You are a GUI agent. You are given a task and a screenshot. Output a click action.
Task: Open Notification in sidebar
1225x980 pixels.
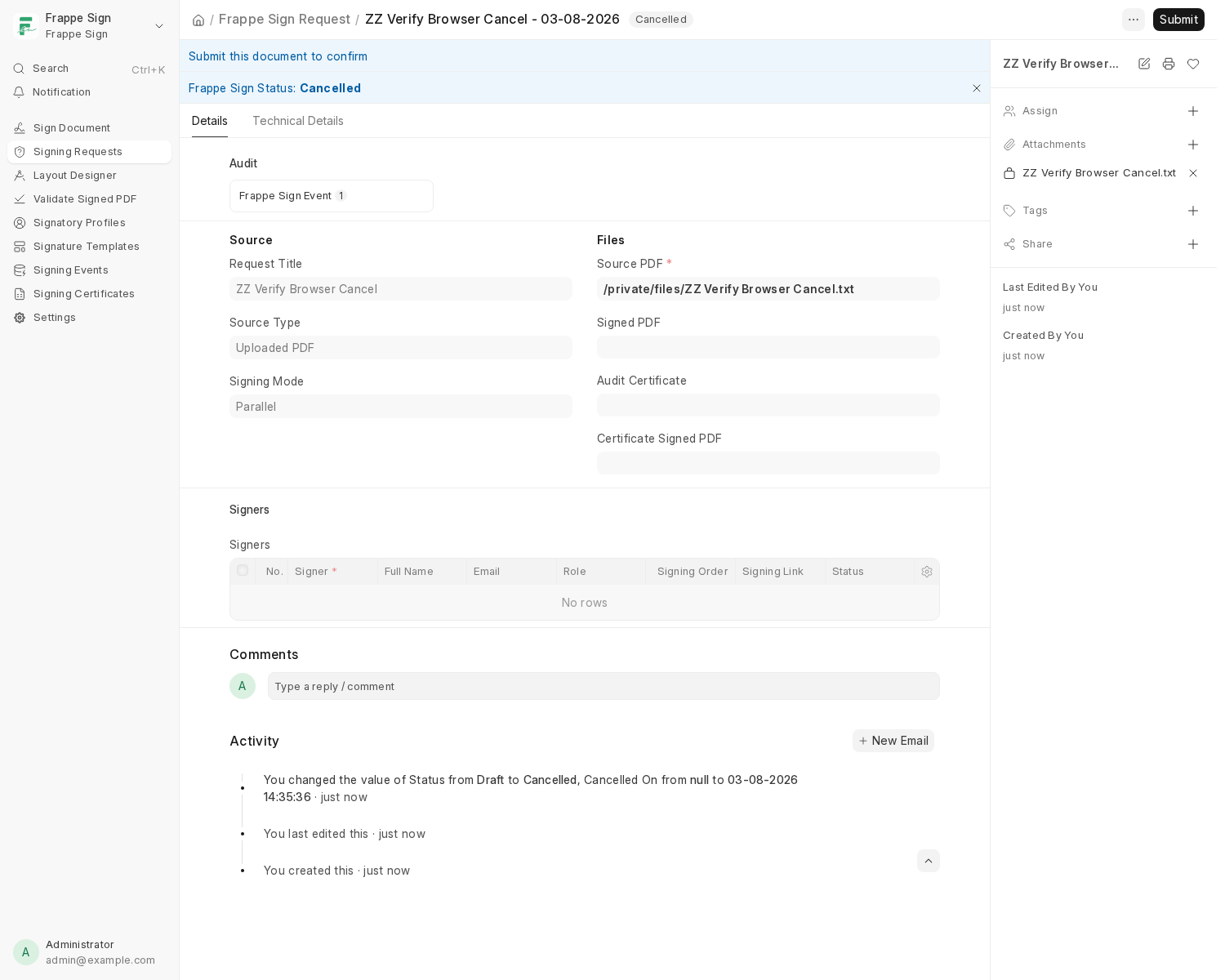pos(89,92)
